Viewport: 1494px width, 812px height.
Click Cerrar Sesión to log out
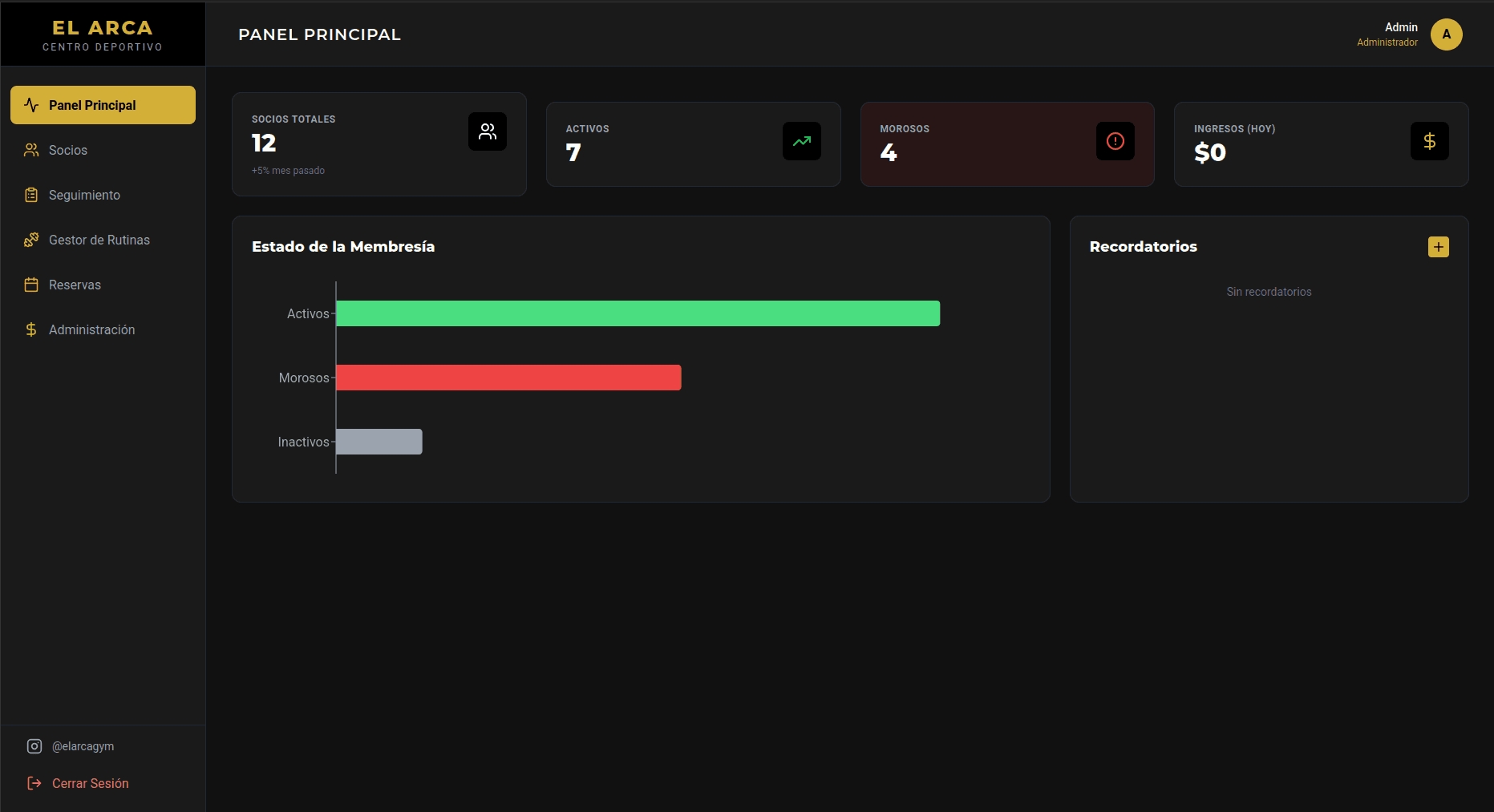[x=90, y=783]
